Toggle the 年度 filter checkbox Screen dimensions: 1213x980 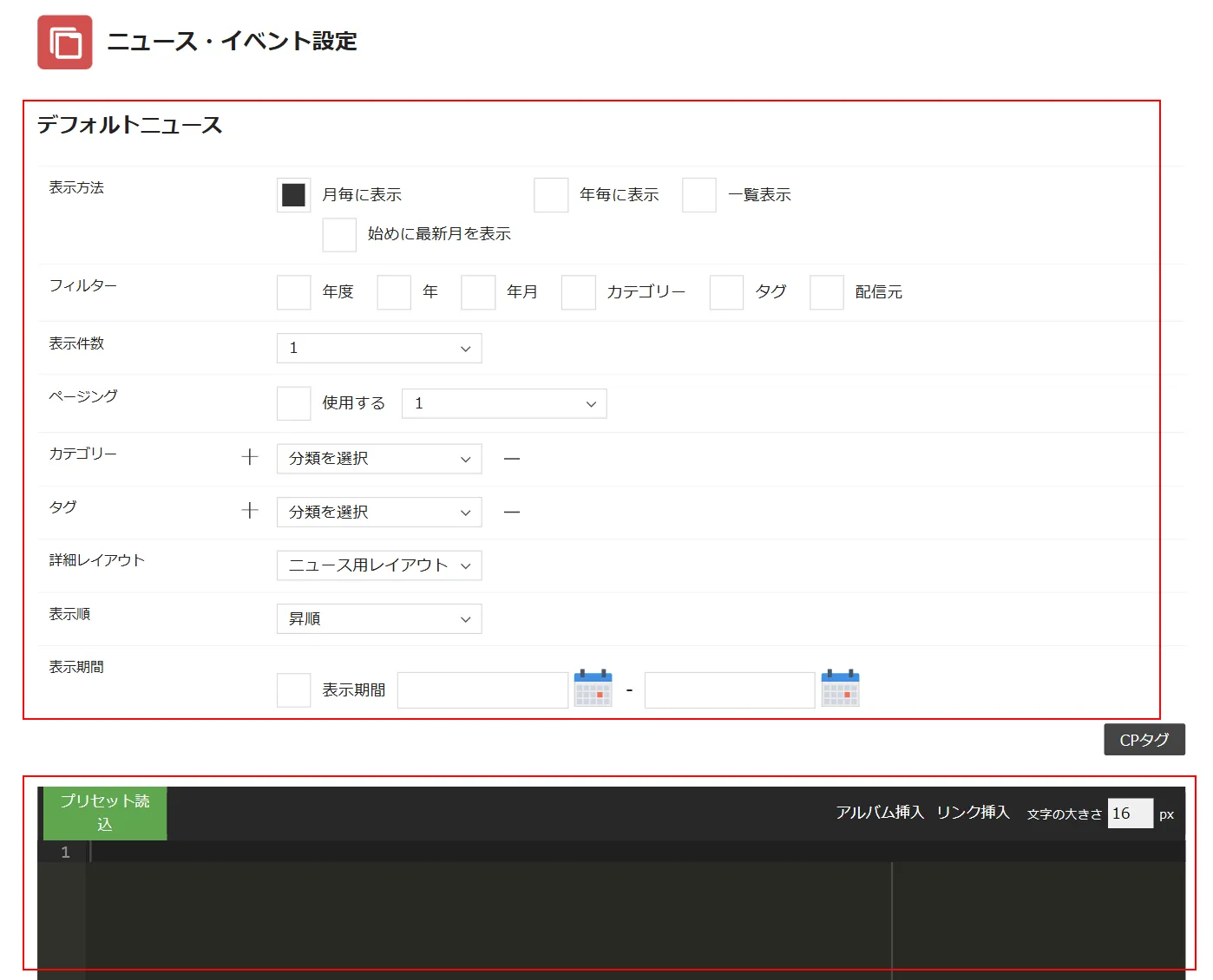click(293, 292)
